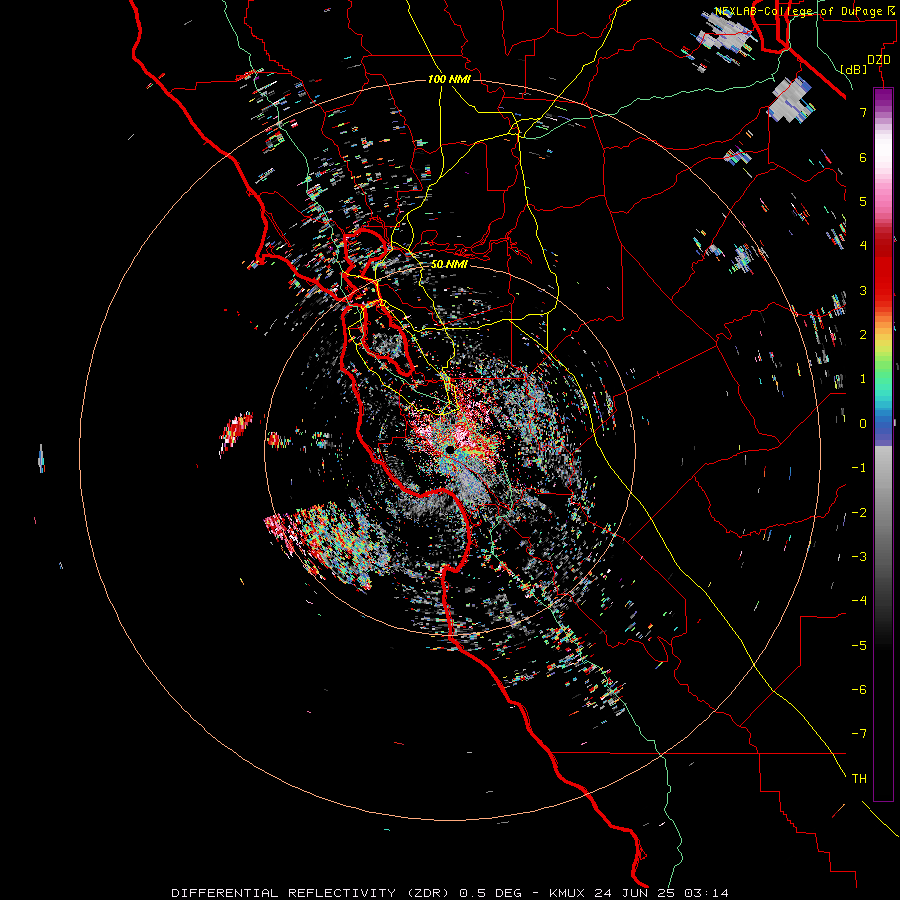Image resolution: width=900 pixels, height=900 pixels.
Task: Click the "6" tick label on the scale
Action: point(863,157)
